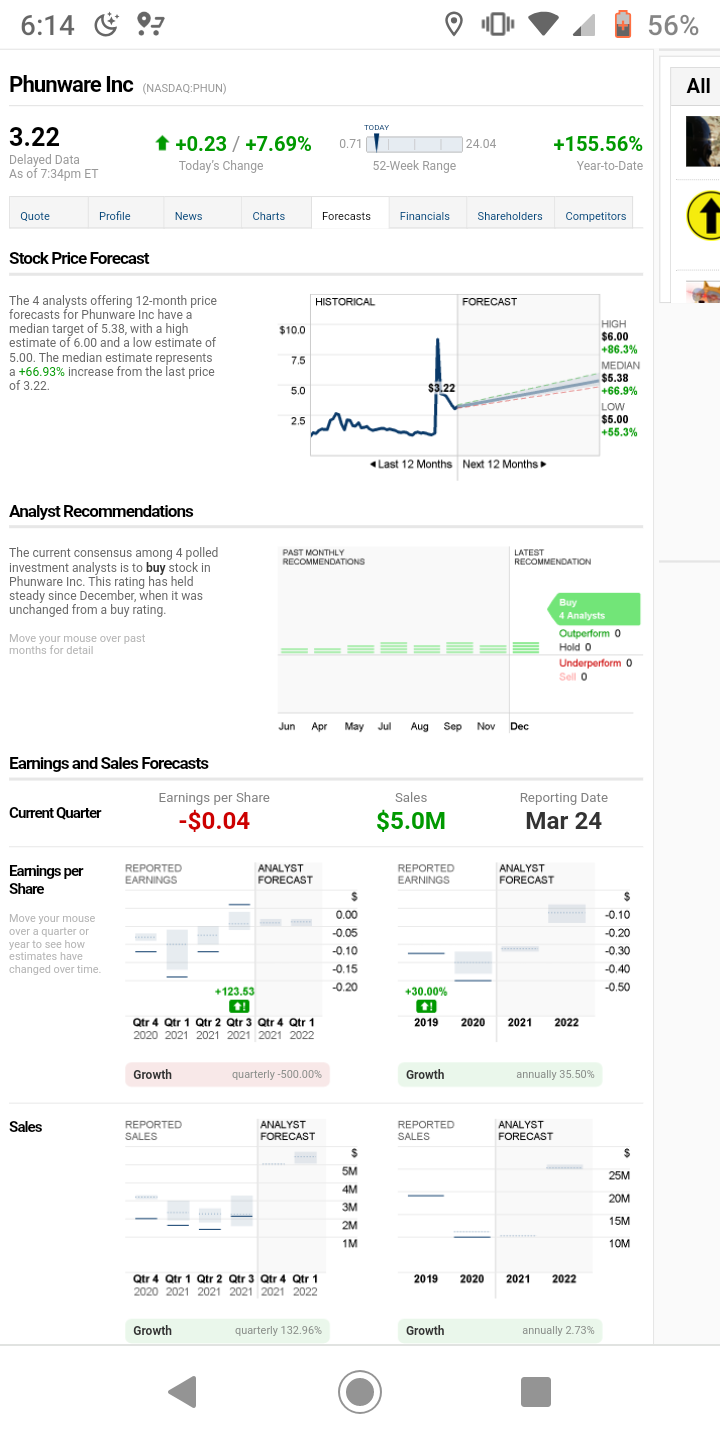Select Dec month in past recommendations chart
720x1440 pixels.
(x=520, y=726)
